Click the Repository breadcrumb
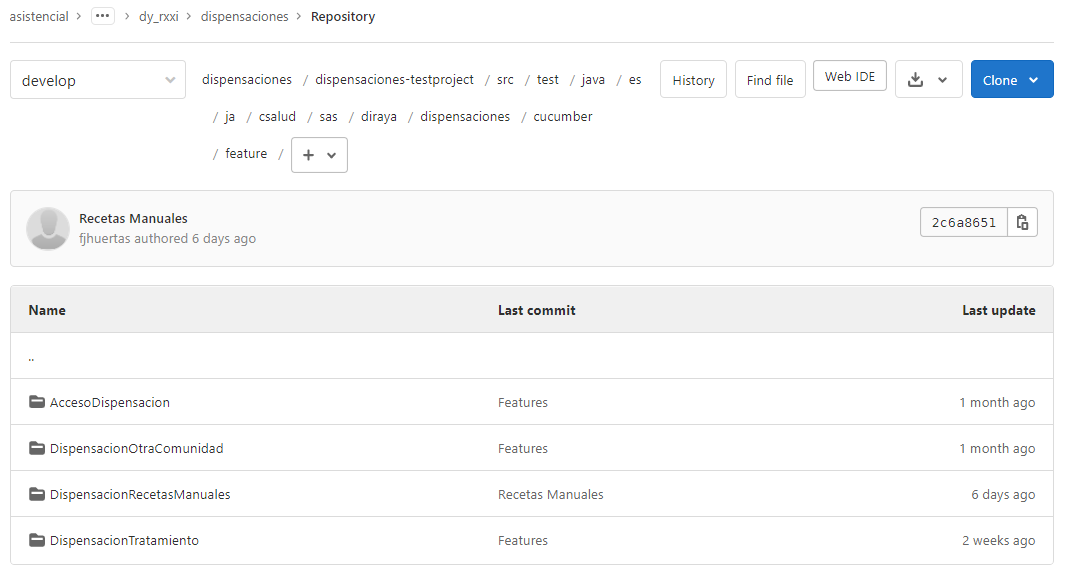The height and width of the screenshot is (585, 1071). point(343,16)
